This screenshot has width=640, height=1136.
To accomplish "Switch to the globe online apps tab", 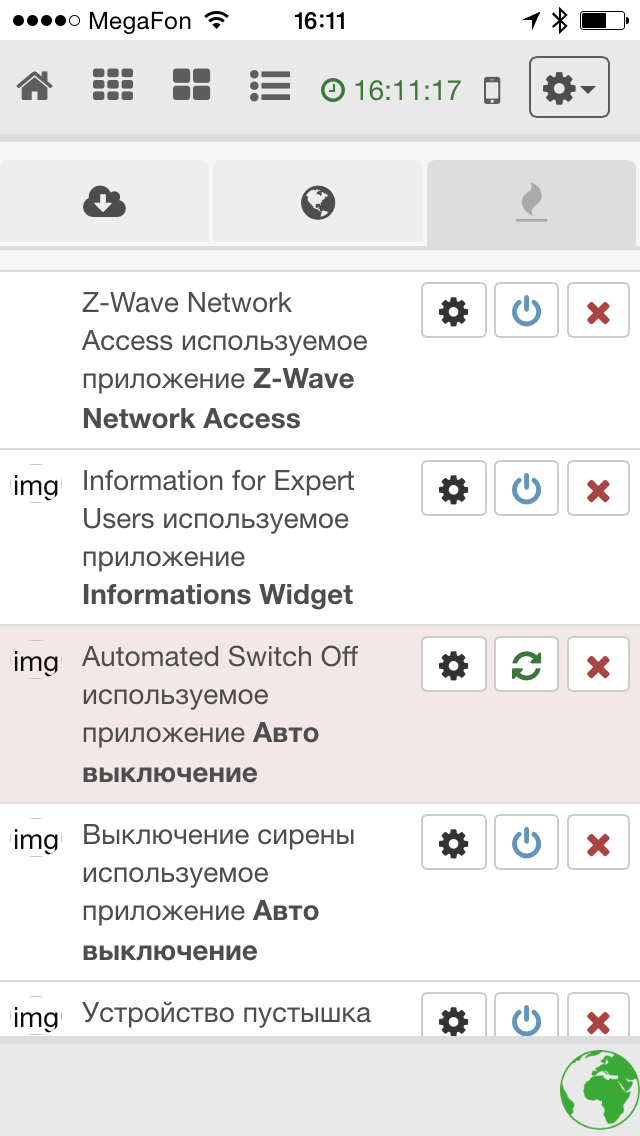I will tap(318, 203).
